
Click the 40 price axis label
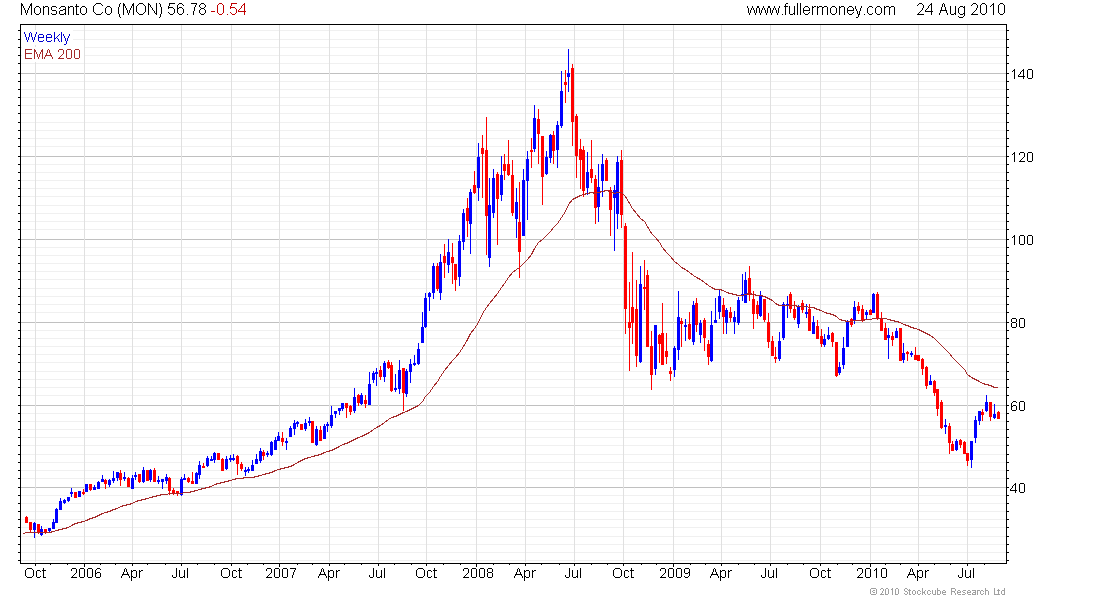(1017, 488)
